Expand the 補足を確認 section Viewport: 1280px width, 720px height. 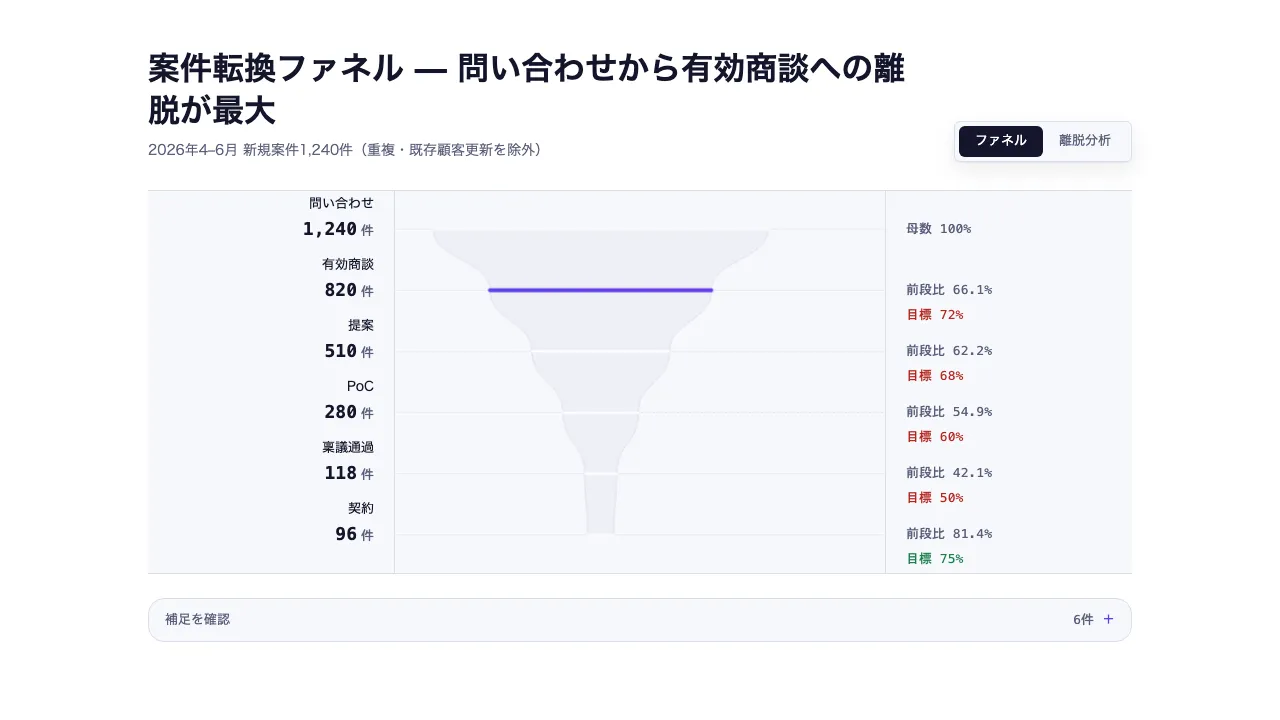click(x=640, y=620)
